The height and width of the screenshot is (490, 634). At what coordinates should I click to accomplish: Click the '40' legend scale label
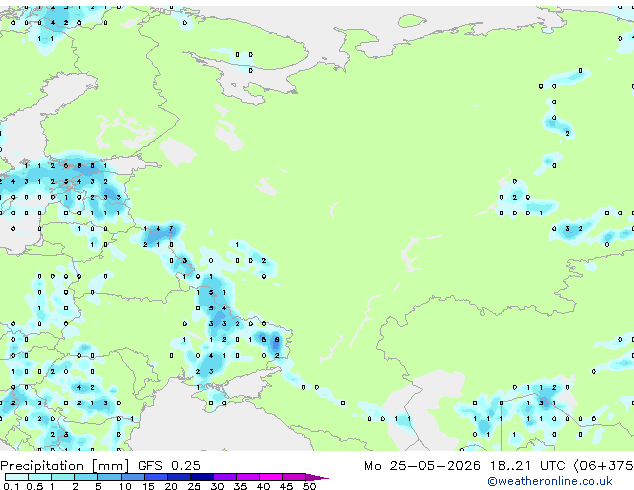(263, 486)
